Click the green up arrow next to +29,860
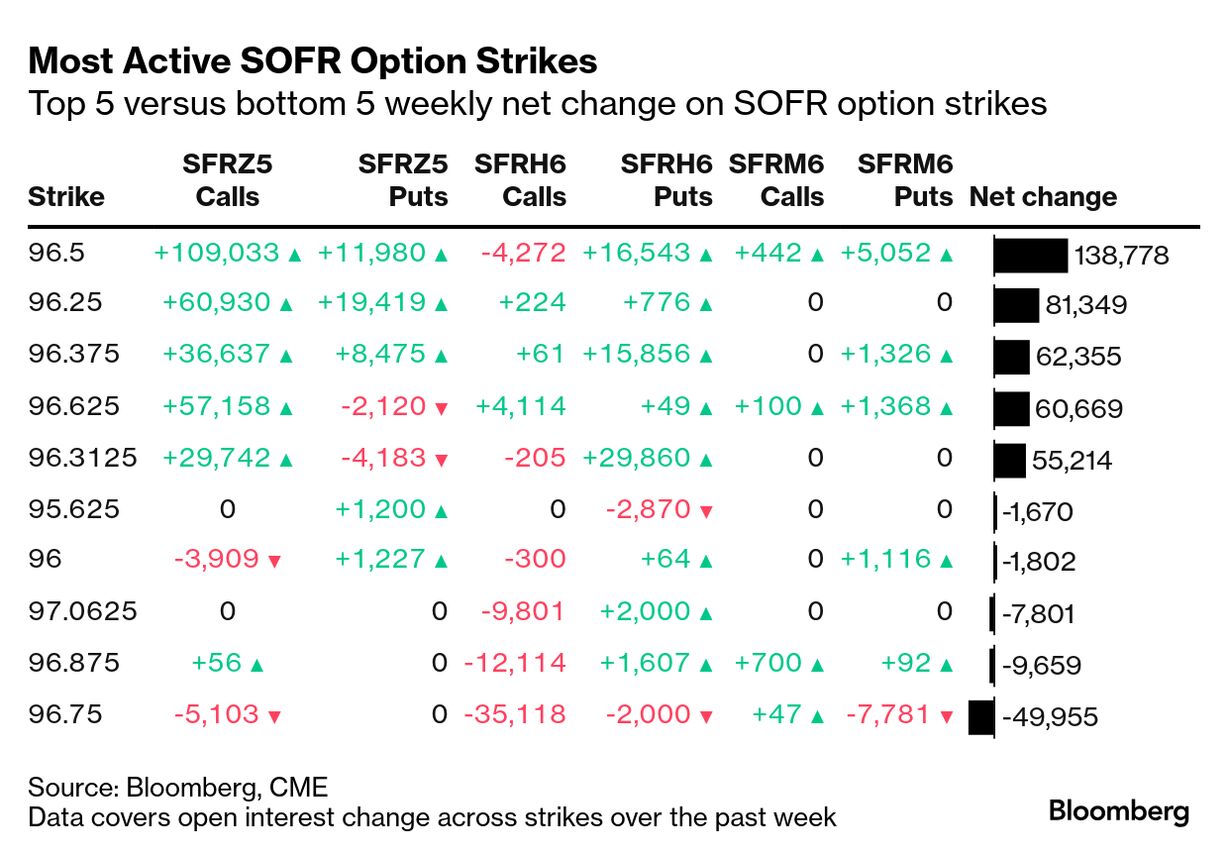1228x856 pixels. click(x=707, y=460)
